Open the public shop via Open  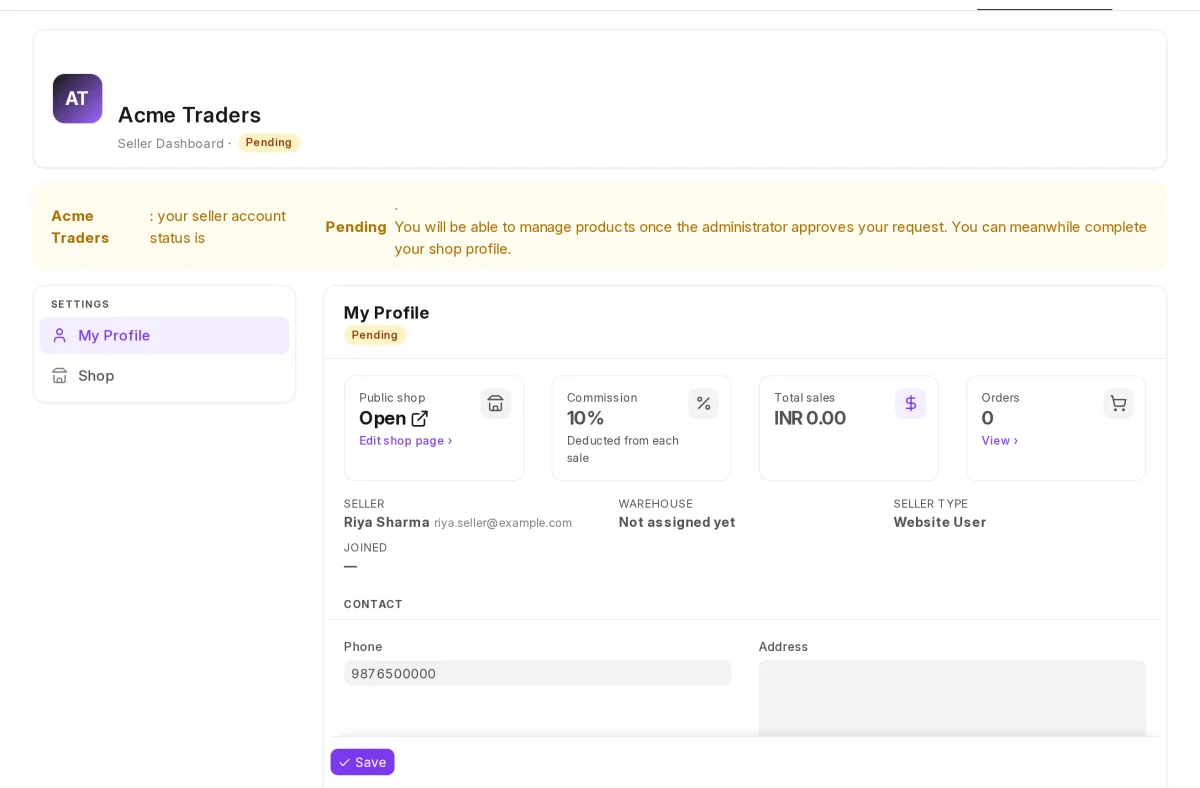coord(393,418)
